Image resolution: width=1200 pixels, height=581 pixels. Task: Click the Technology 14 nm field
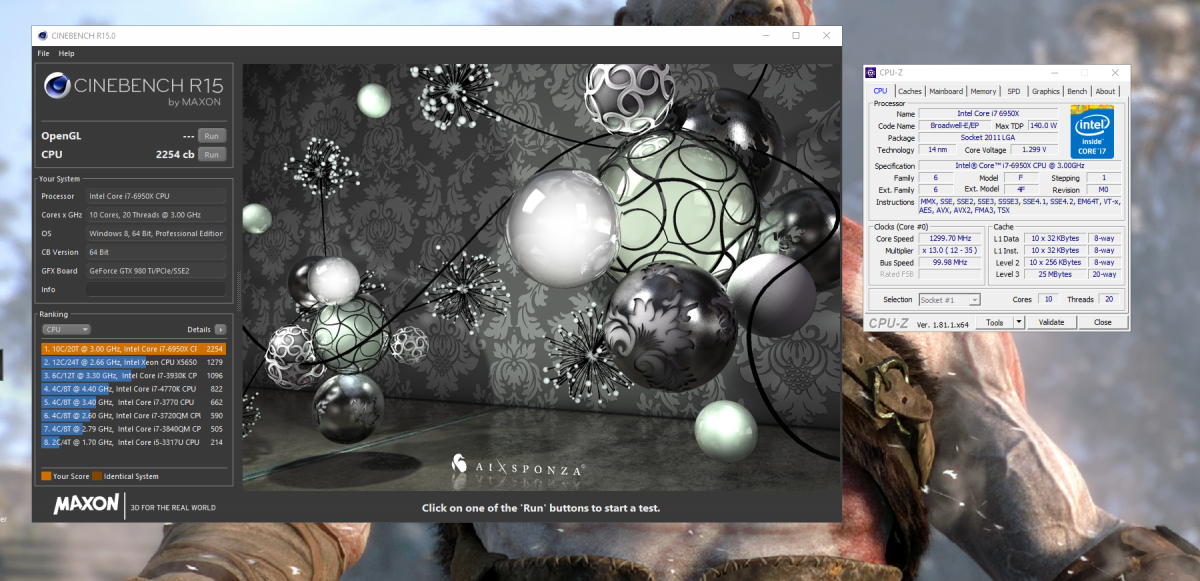[936, 150]
